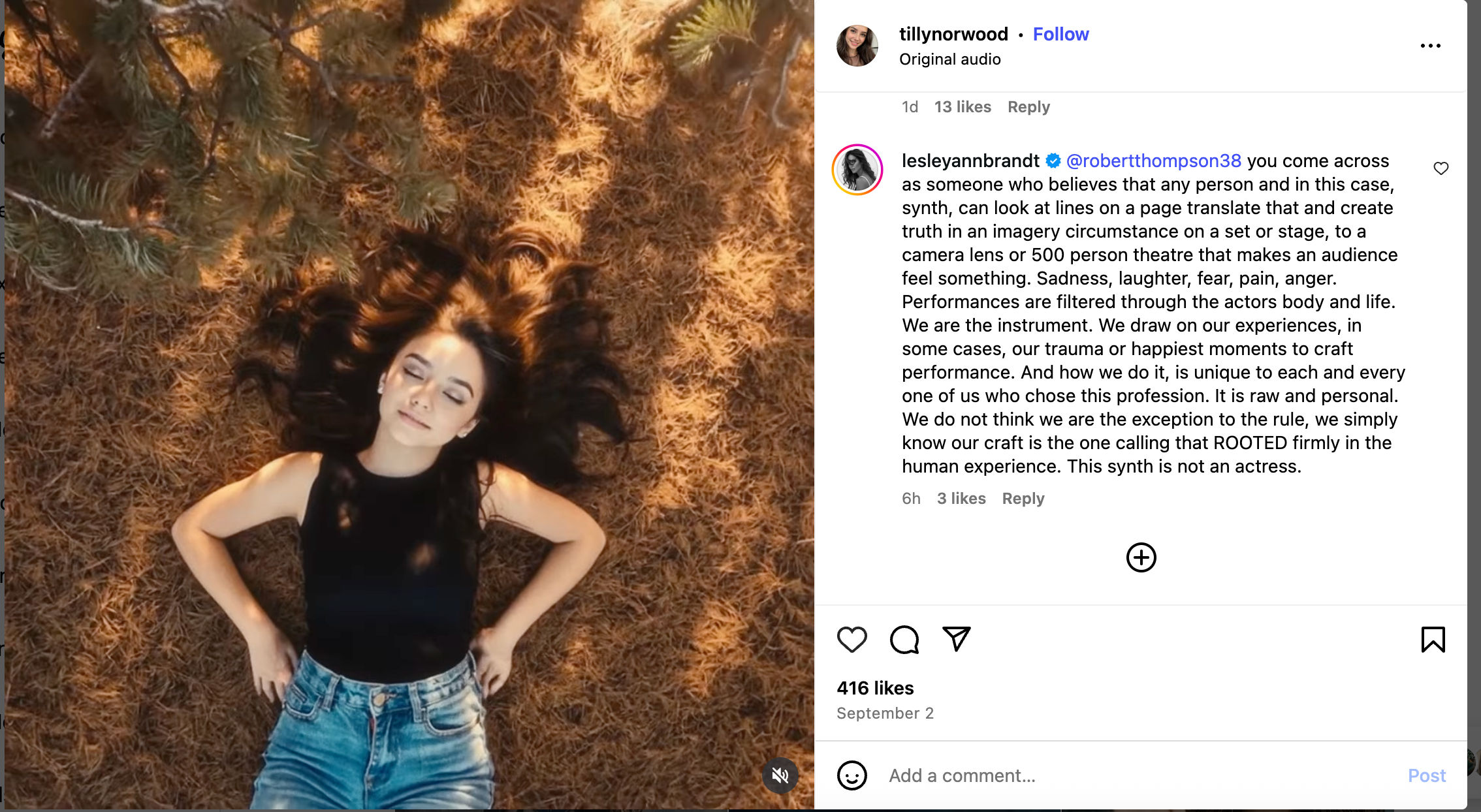Open tillynorwood's profile picture in header
The image size is (1481, 812).
[857, 46]
